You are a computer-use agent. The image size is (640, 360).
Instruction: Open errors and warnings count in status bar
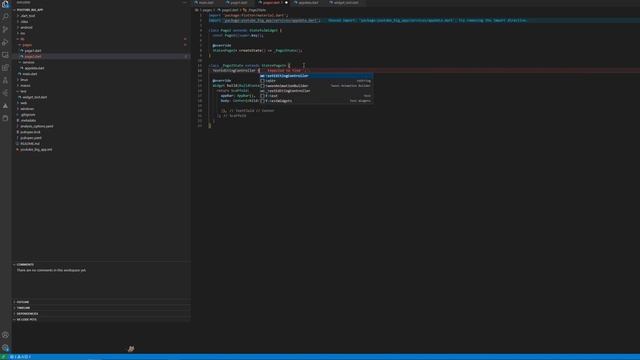pyautogui.click(x=20, y=357)
